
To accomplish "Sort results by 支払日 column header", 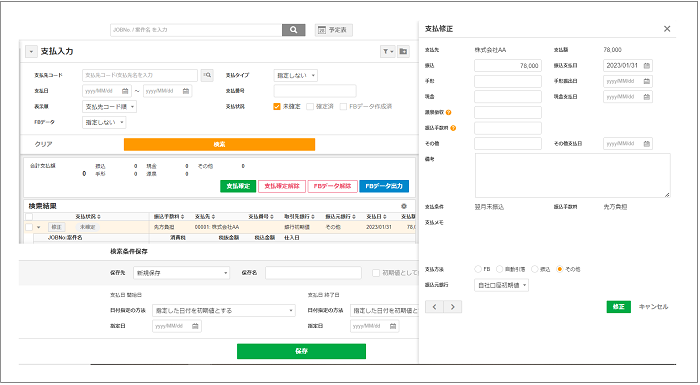I will click(377, 217).
